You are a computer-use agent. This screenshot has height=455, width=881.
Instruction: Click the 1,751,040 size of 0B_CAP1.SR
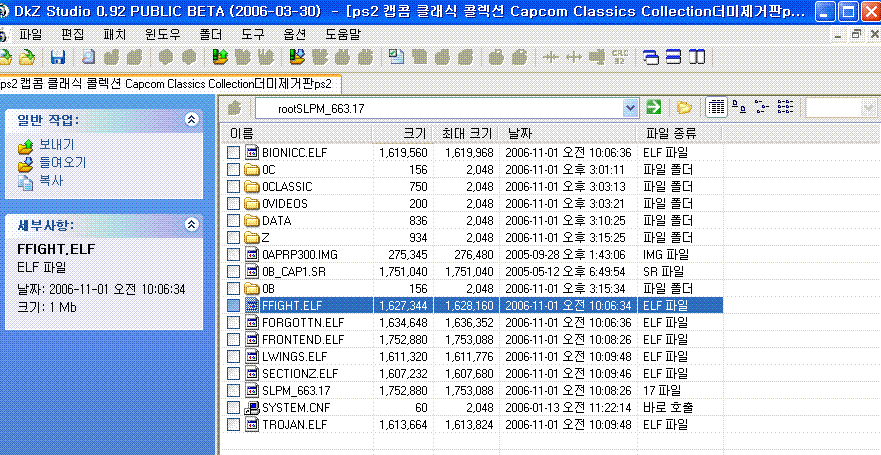403,272
